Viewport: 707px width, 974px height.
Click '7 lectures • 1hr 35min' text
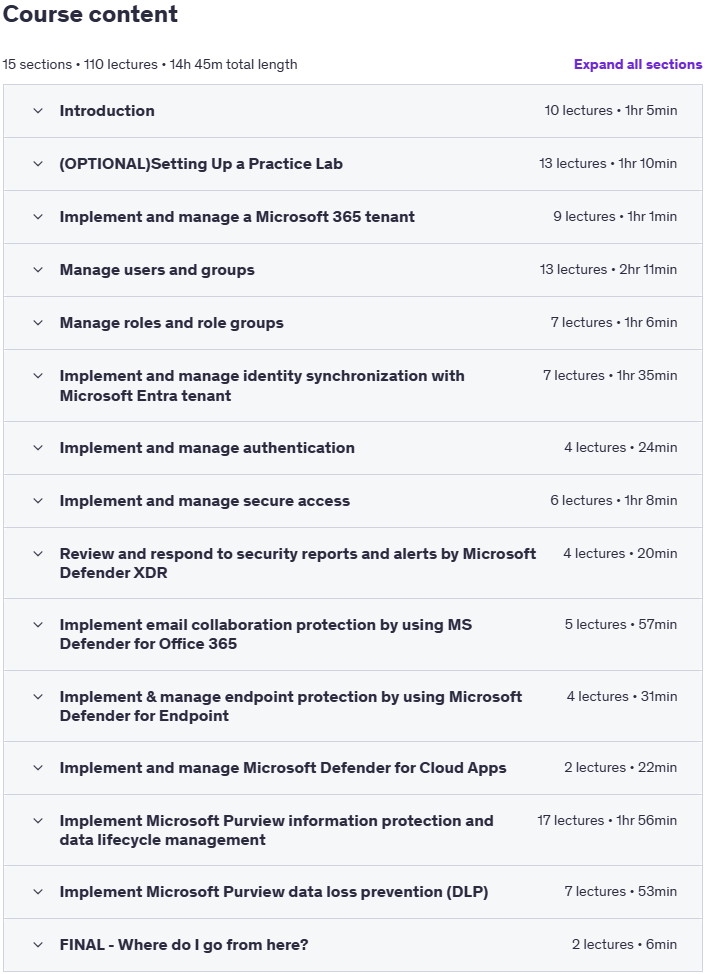coord(610,375)
